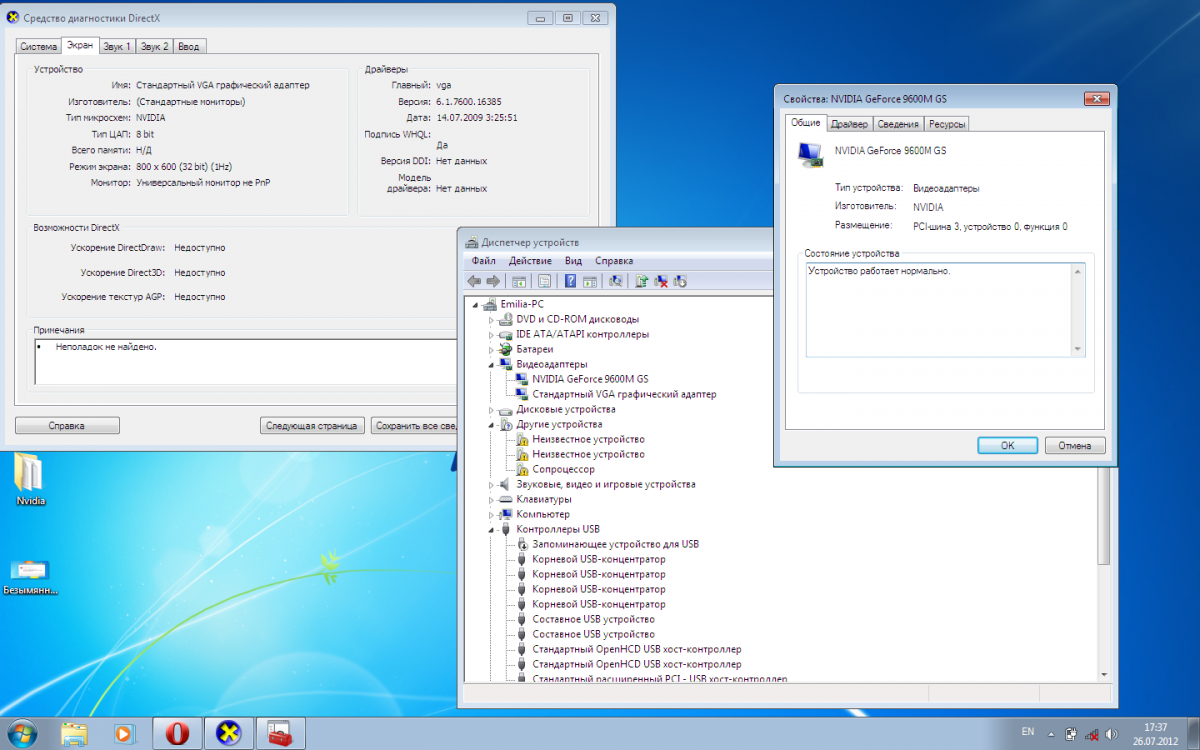Click the Forward arrow in Device Manager toolbar
Viewport: 1200px width, 750px height.
point(492,281)
